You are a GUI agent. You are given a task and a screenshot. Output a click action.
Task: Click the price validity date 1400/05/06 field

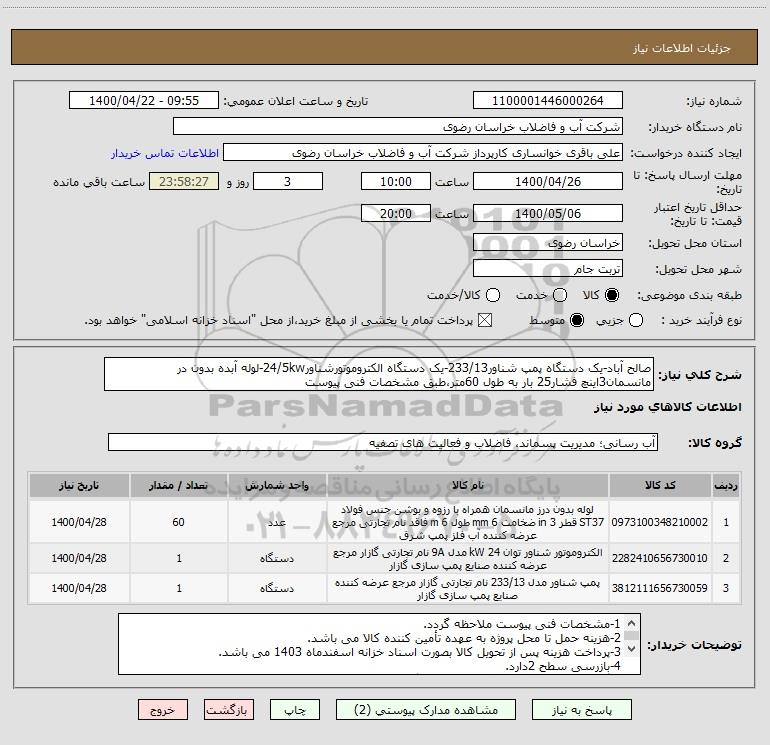coord(548,213)
